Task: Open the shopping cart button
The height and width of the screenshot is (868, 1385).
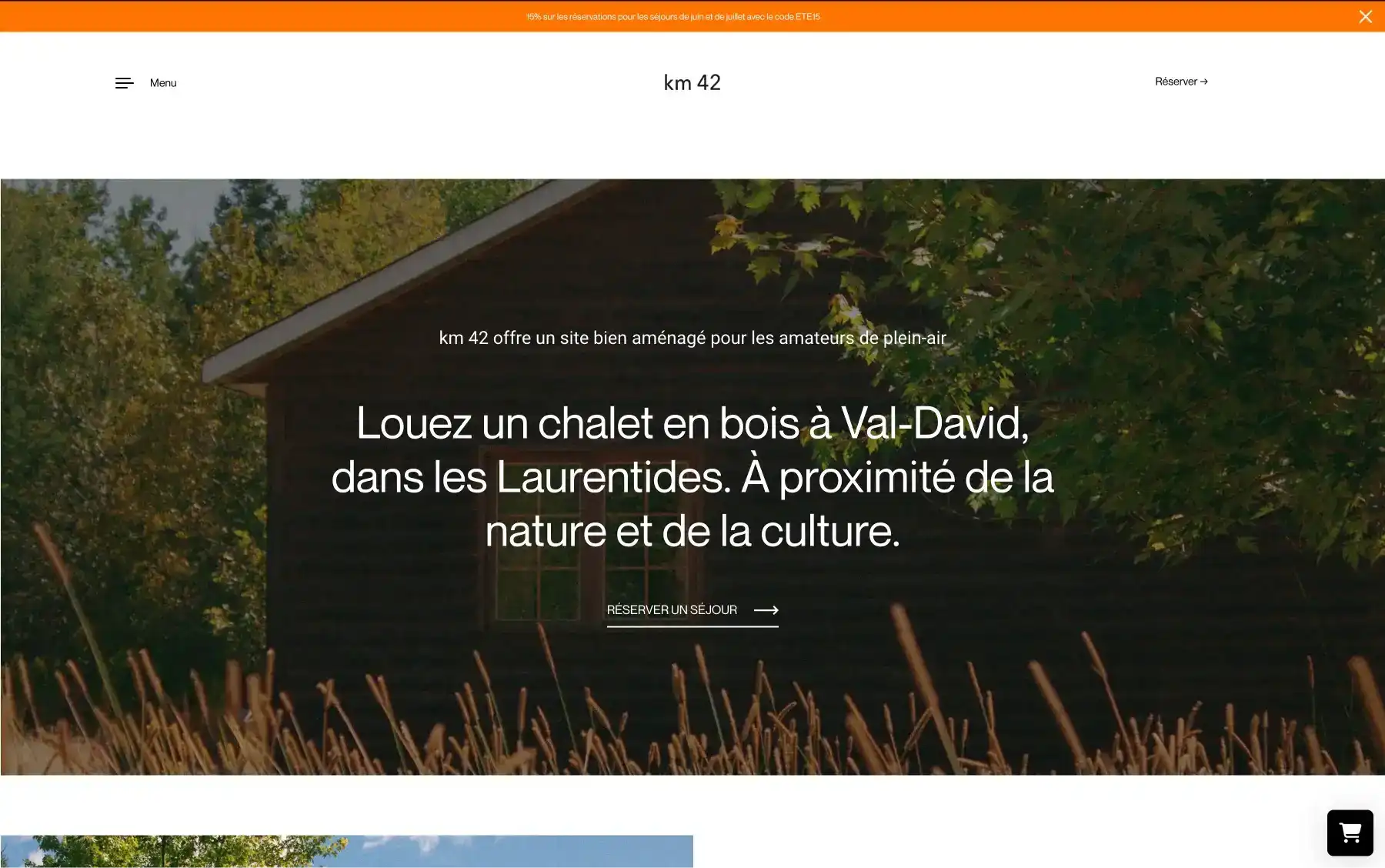Action: tap(1350, 833)
